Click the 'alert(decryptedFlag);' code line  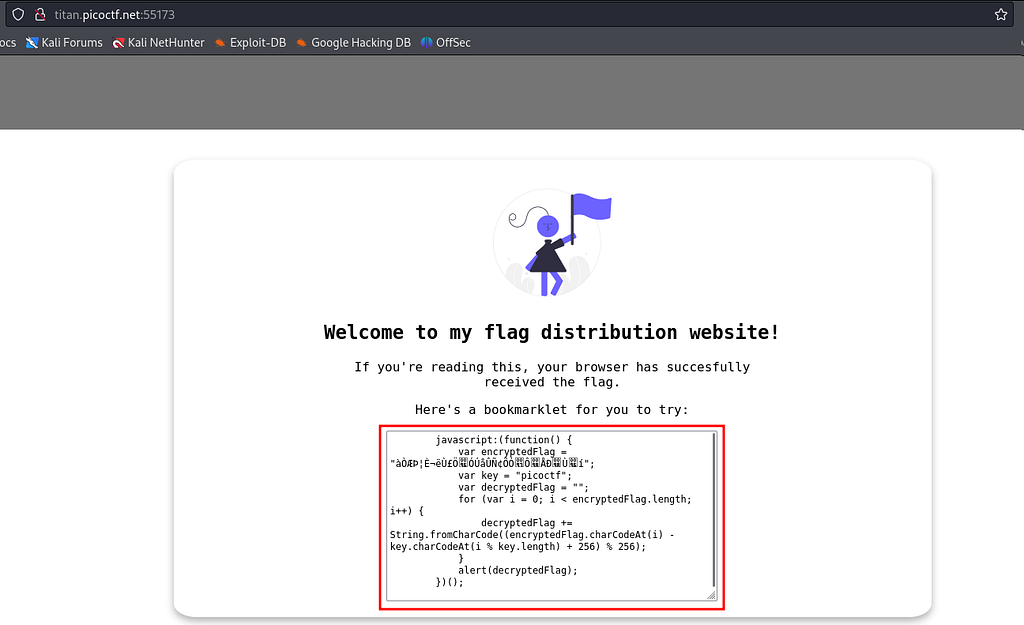click(x=518, y=570)
